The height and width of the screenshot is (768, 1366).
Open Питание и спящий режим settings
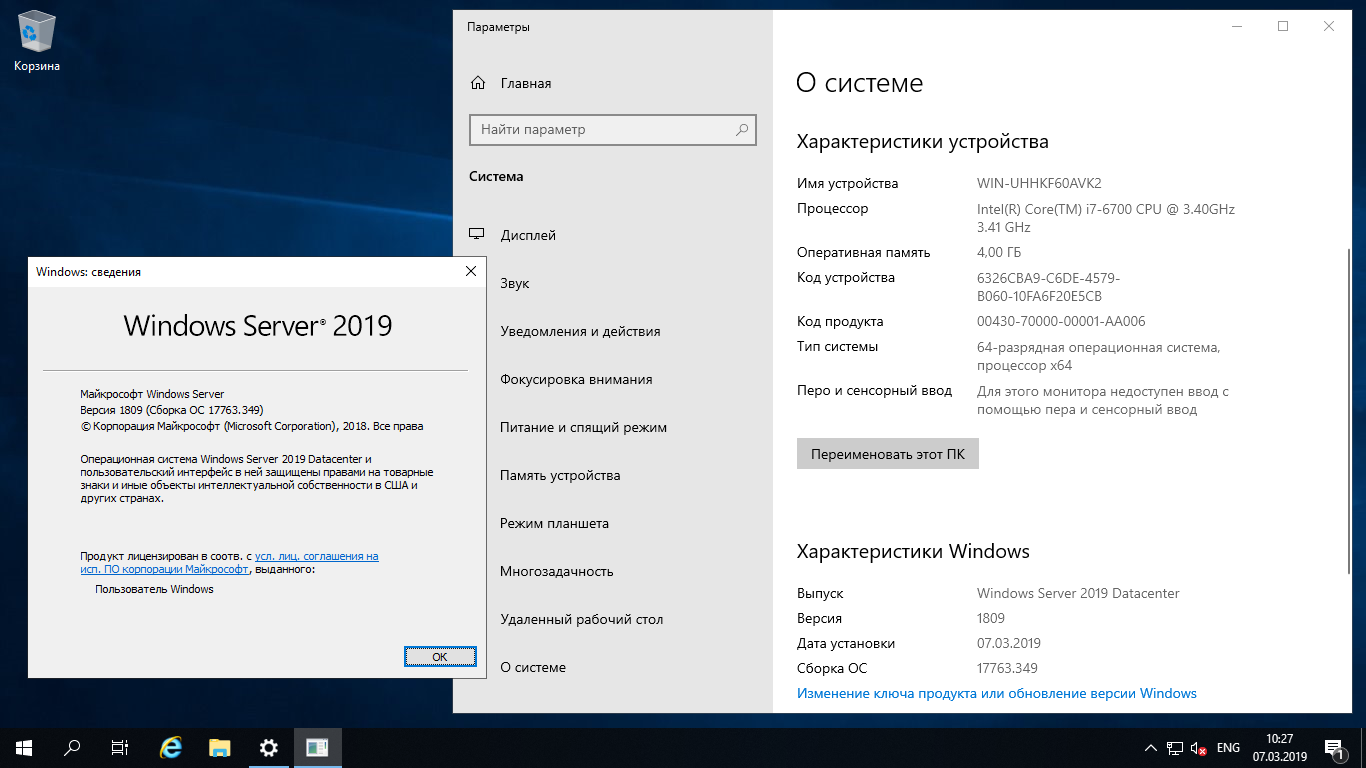pyautogui.click(x=613, y=427)
